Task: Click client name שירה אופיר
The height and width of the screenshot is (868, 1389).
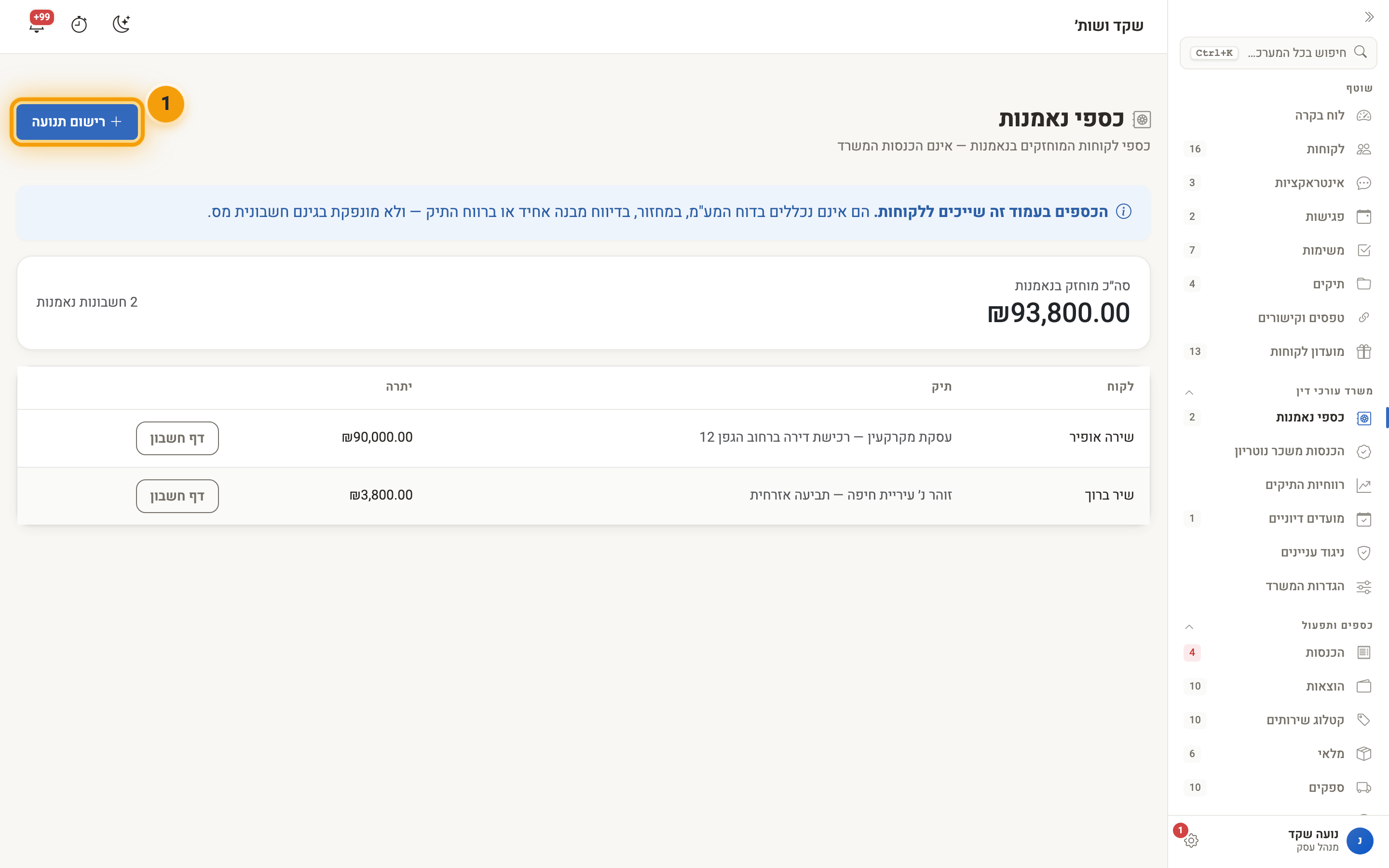Action: [1102, 437]
